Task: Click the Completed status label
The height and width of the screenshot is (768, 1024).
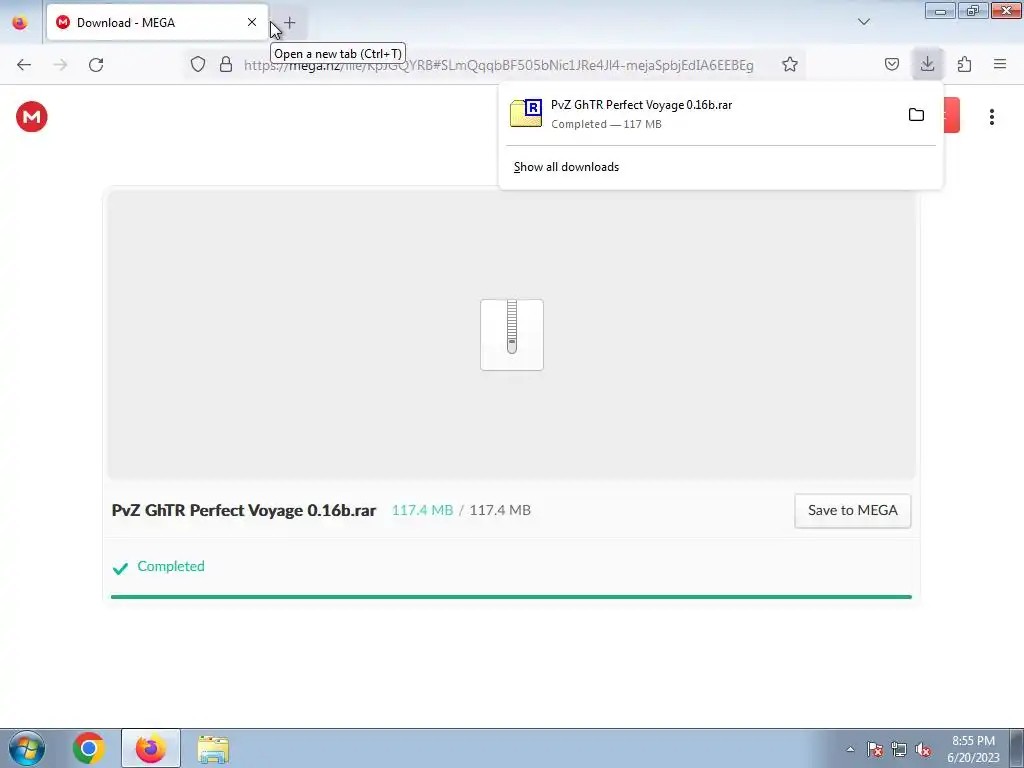Action: click(171, 566)
